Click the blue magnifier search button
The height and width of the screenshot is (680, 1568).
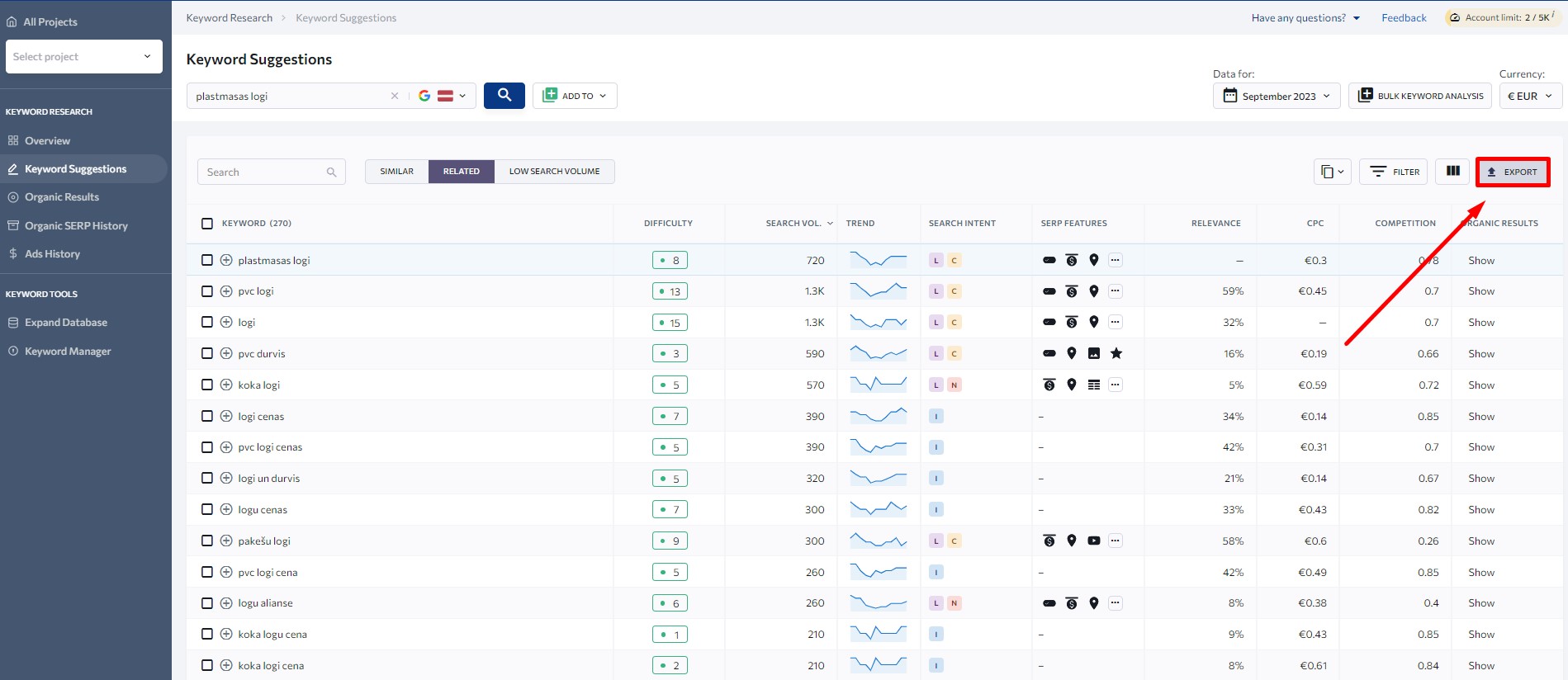(x=504, y=96)
